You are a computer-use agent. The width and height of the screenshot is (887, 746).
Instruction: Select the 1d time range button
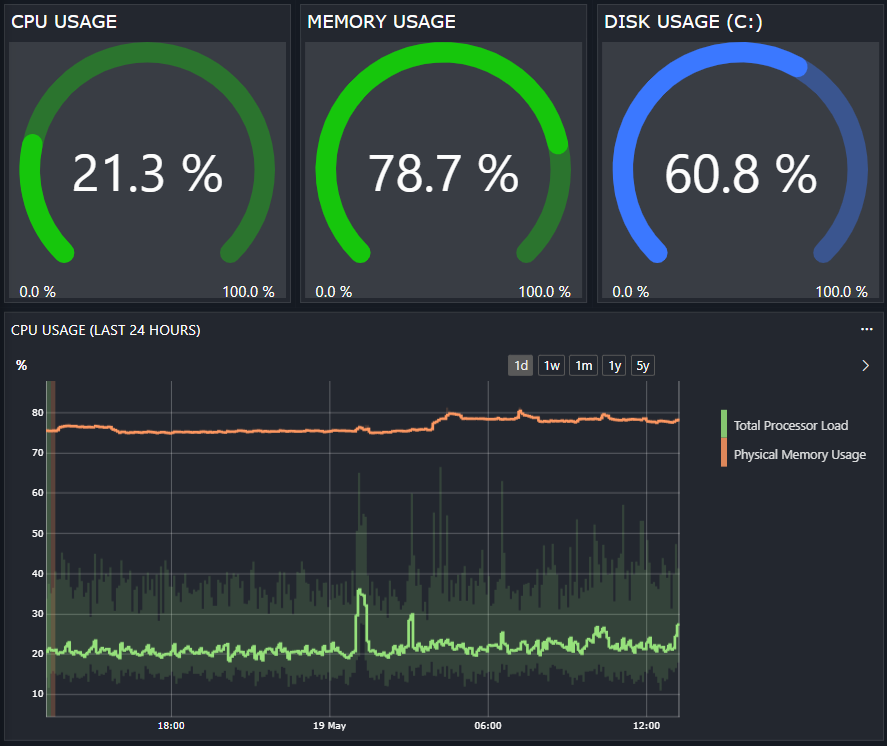click(520, 366)
